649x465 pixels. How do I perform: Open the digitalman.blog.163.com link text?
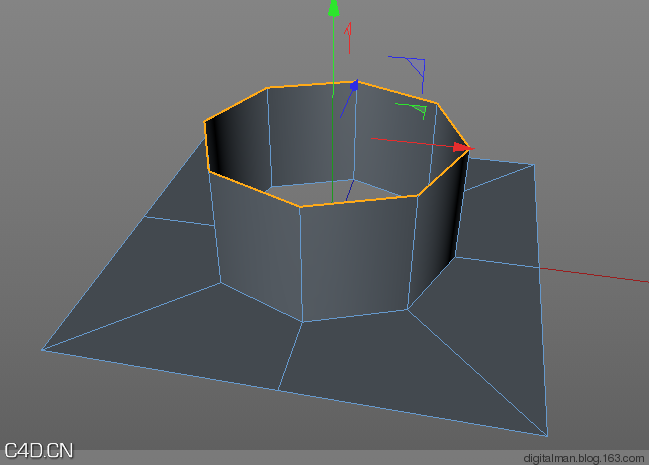click(x=584, y=457)
